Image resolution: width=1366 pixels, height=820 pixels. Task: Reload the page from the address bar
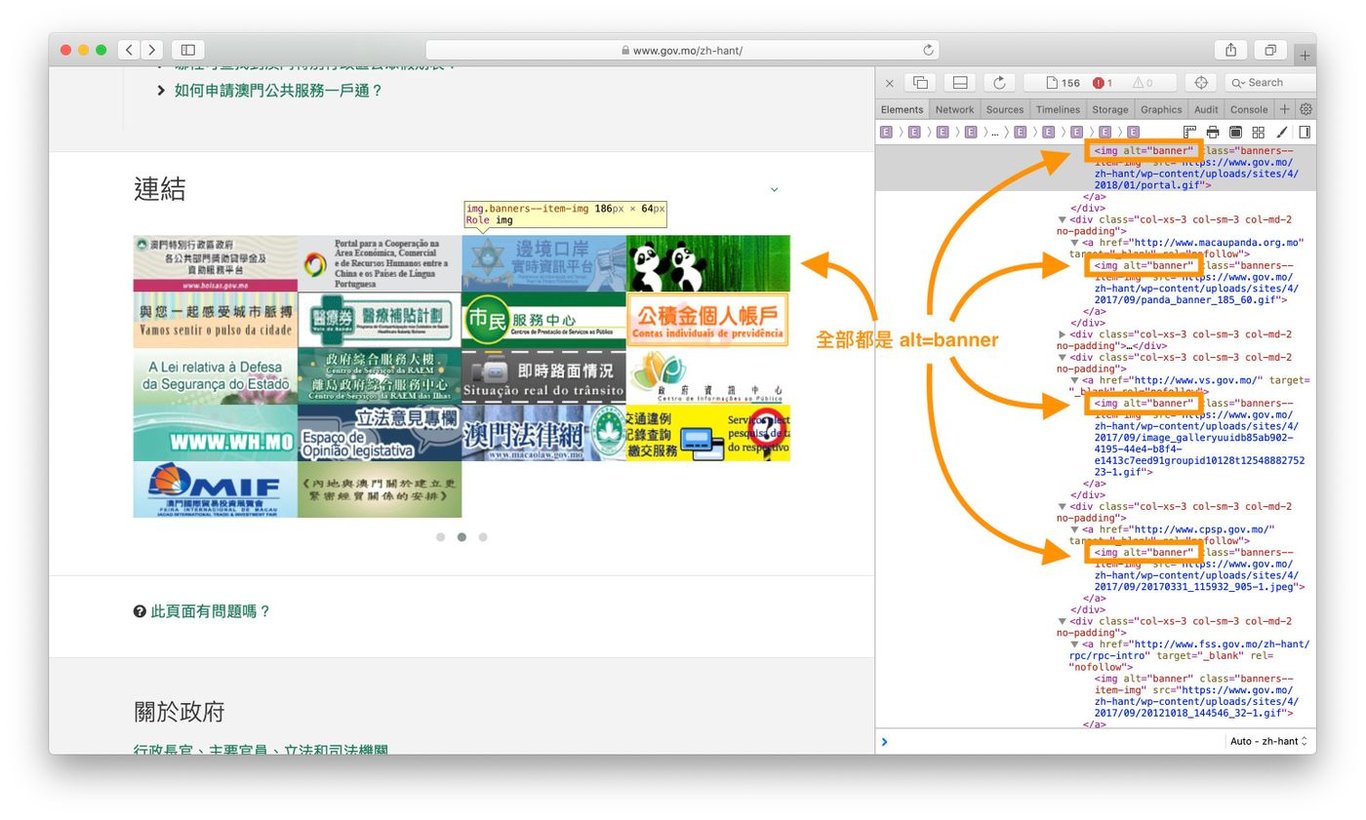pyautogui.click(x=929, y=50)
